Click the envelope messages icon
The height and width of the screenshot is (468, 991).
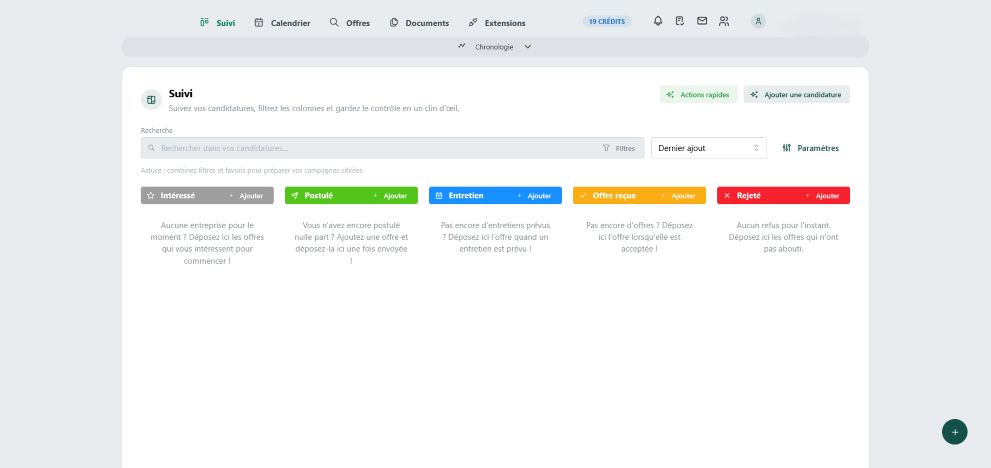702,21
